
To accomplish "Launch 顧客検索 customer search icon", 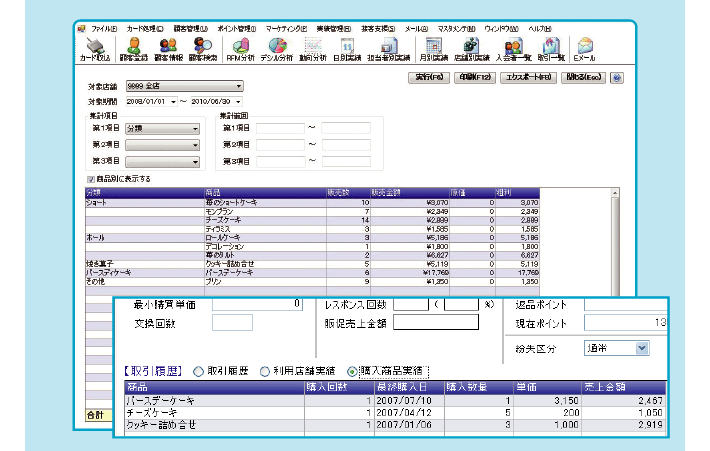I will click(x=202, y=49).
